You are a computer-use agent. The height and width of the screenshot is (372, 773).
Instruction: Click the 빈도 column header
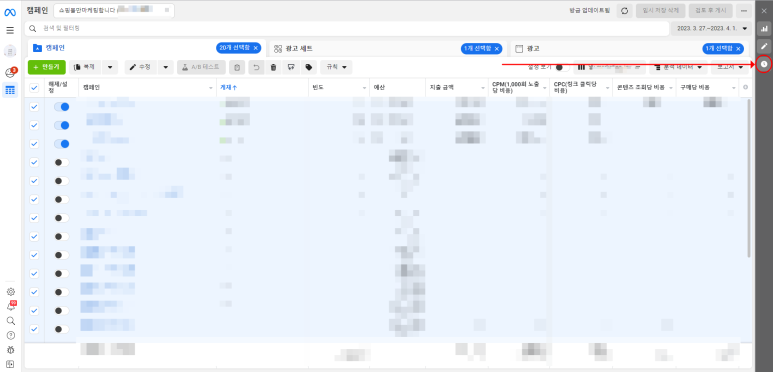317,87
